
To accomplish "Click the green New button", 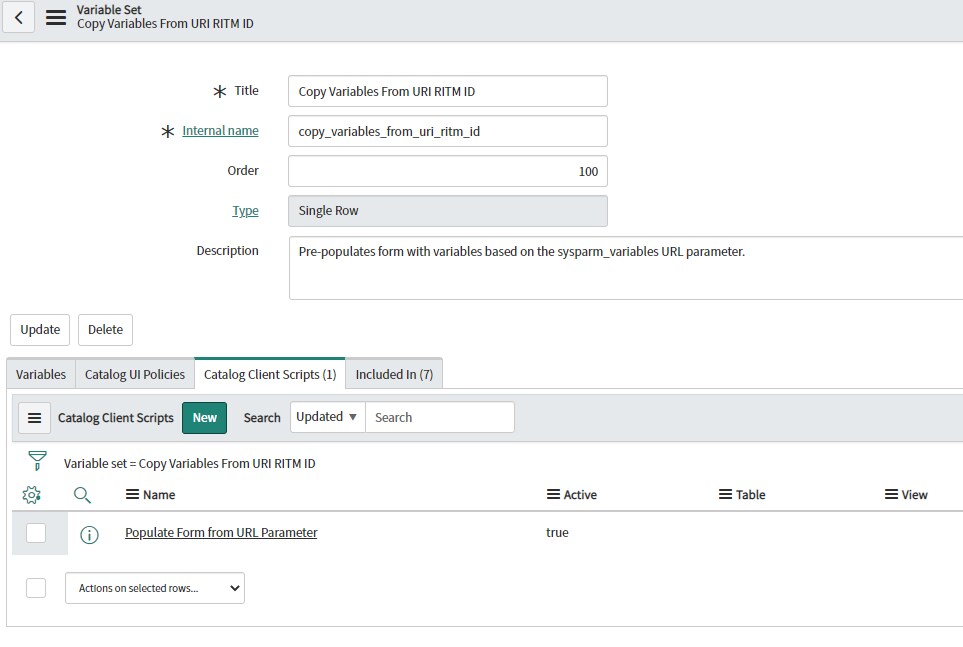I will (x=205, y=418).
